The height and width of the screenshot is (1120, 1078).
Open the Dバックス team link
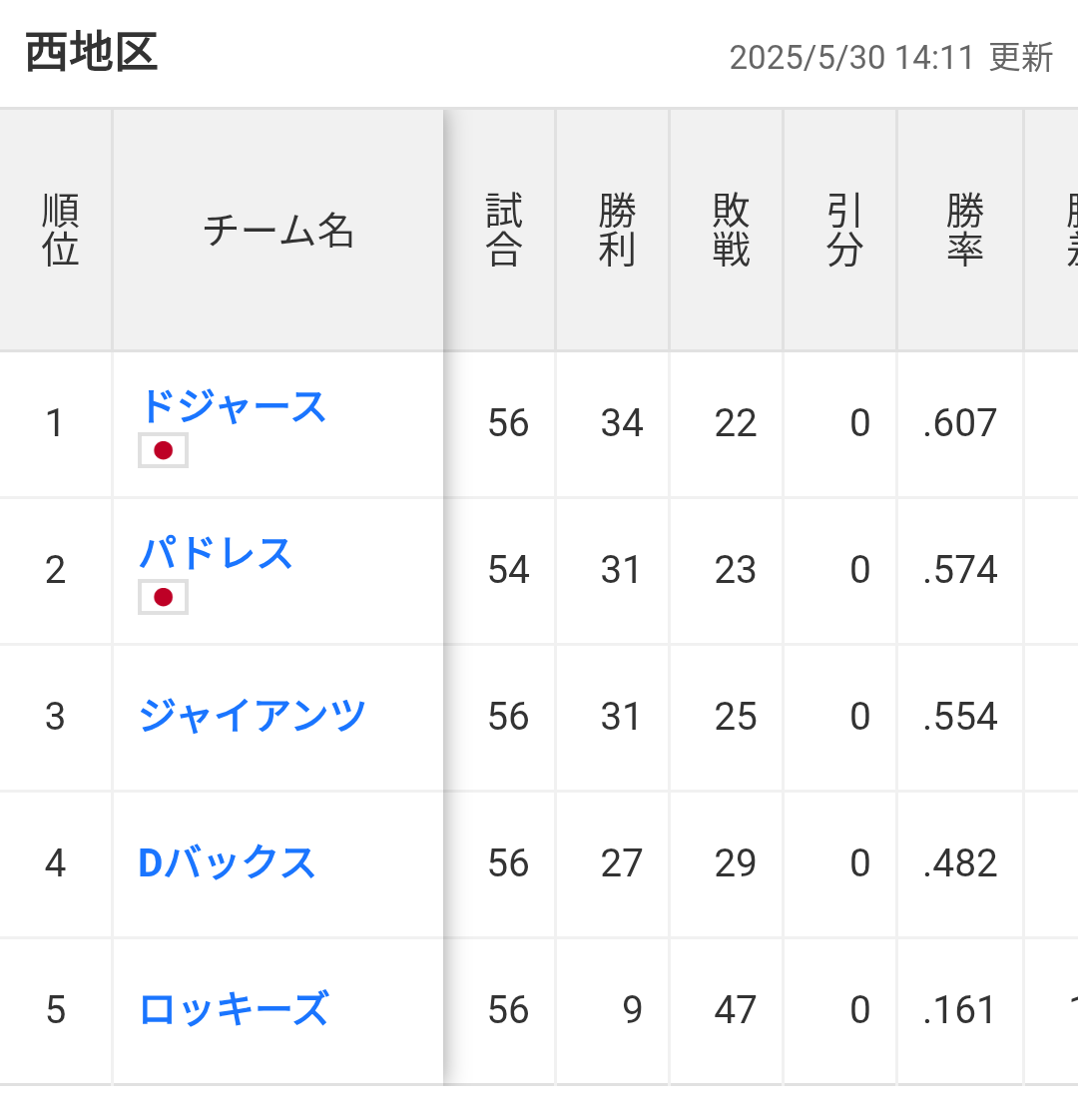227,862
